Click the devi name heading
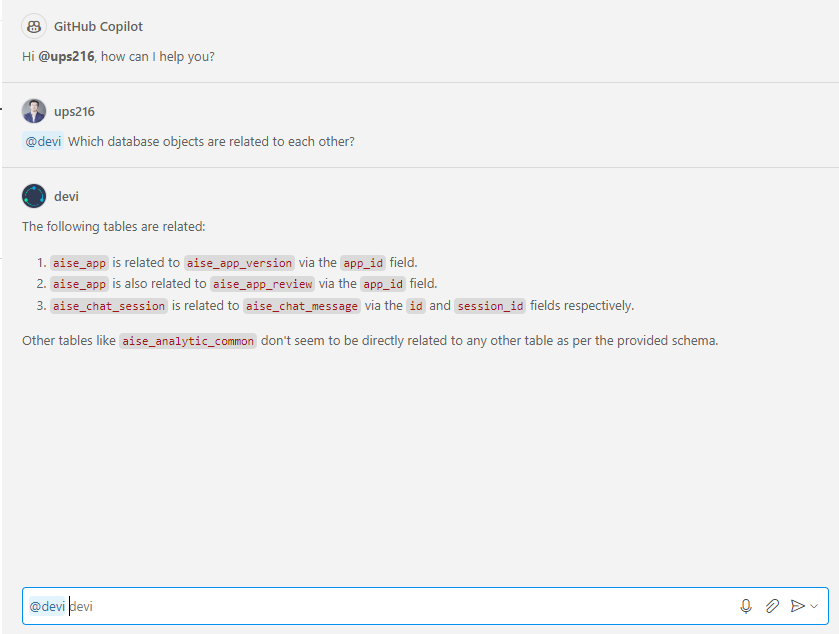839x634 pixels. 66,196
